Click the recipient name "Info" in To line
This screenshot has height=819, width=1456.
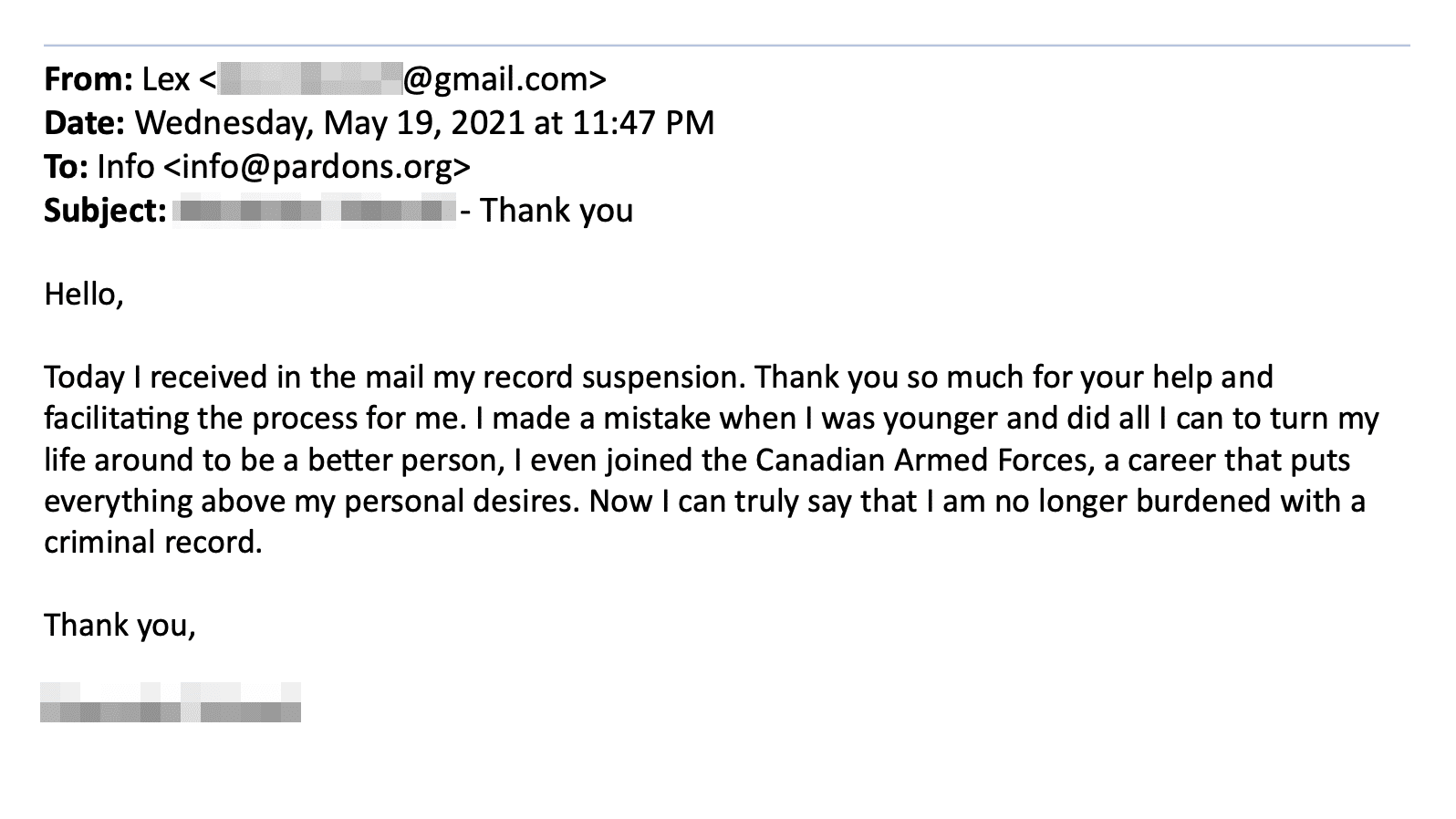coord(125,167)
